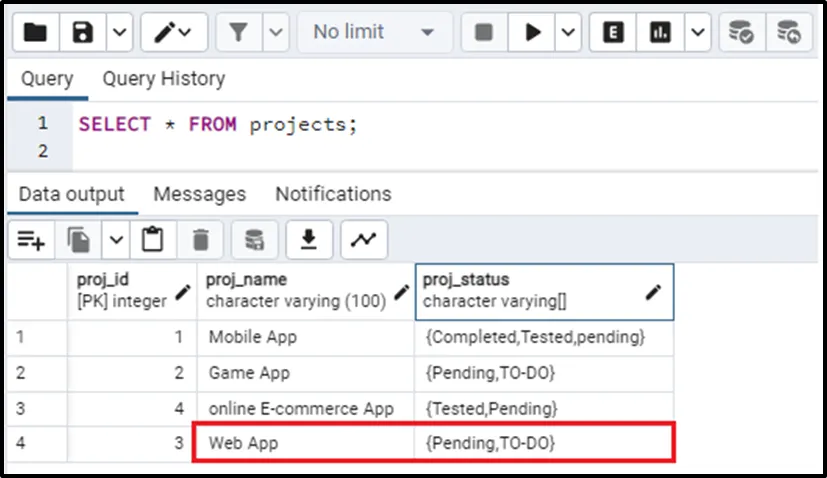Screen dimensions: 827x478
Task: Expand the Save File dropdown arrow
Action: 119,33
